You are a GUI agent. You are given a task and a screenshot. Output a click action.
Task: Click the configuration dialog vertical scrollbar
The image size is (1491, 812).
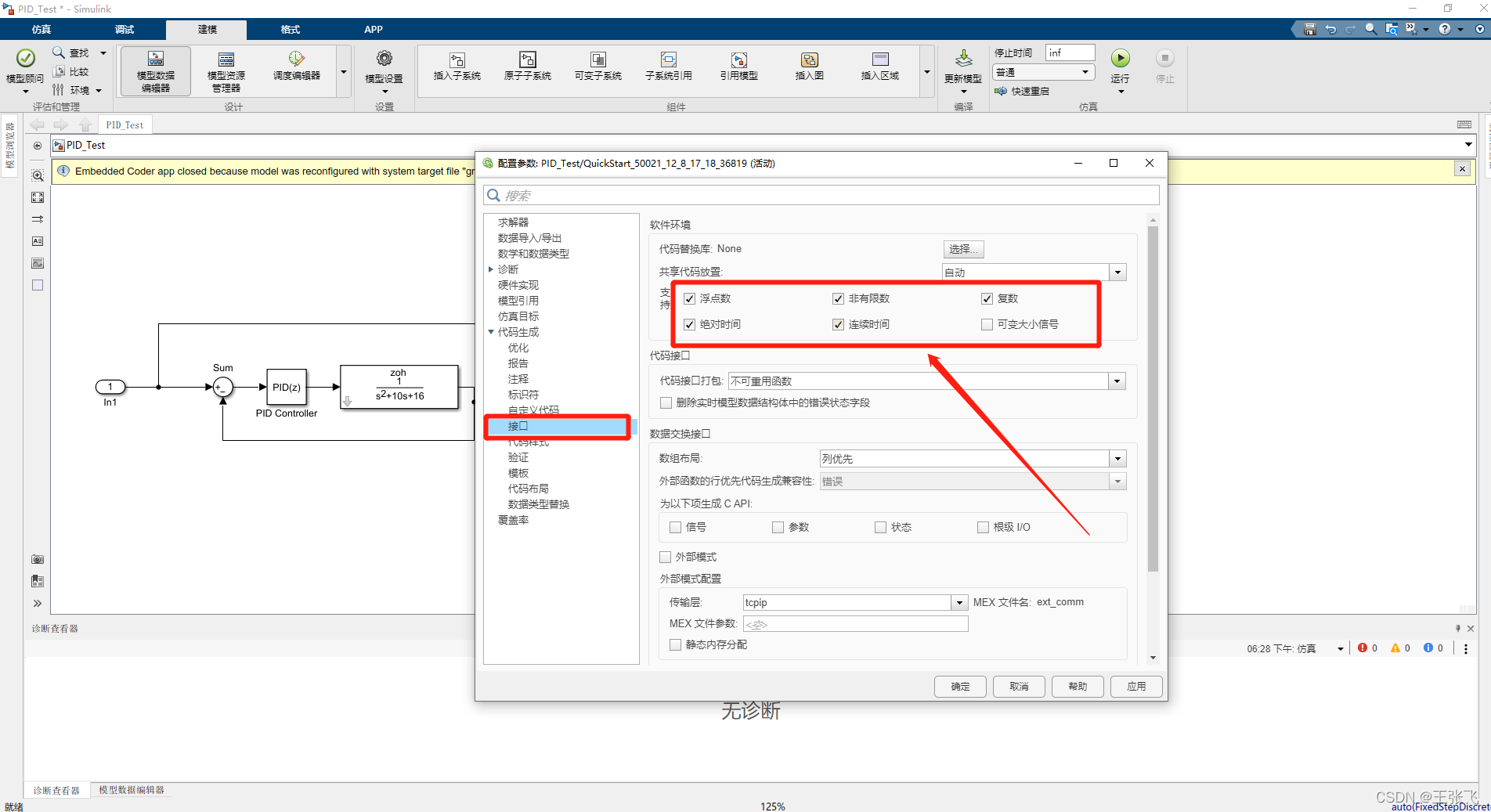coord(1153,399)
